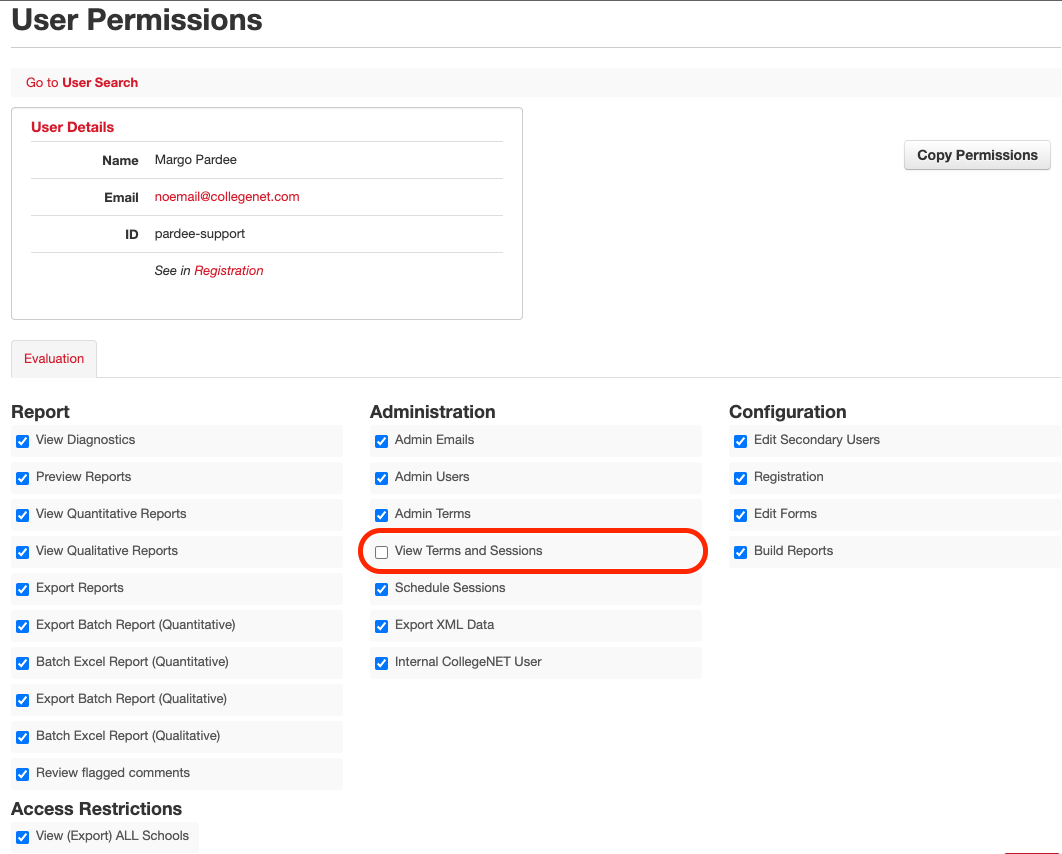Screen dimensions: 1062x854
Task: Open the Registration link in User Details
Action: tap(229, 271)
